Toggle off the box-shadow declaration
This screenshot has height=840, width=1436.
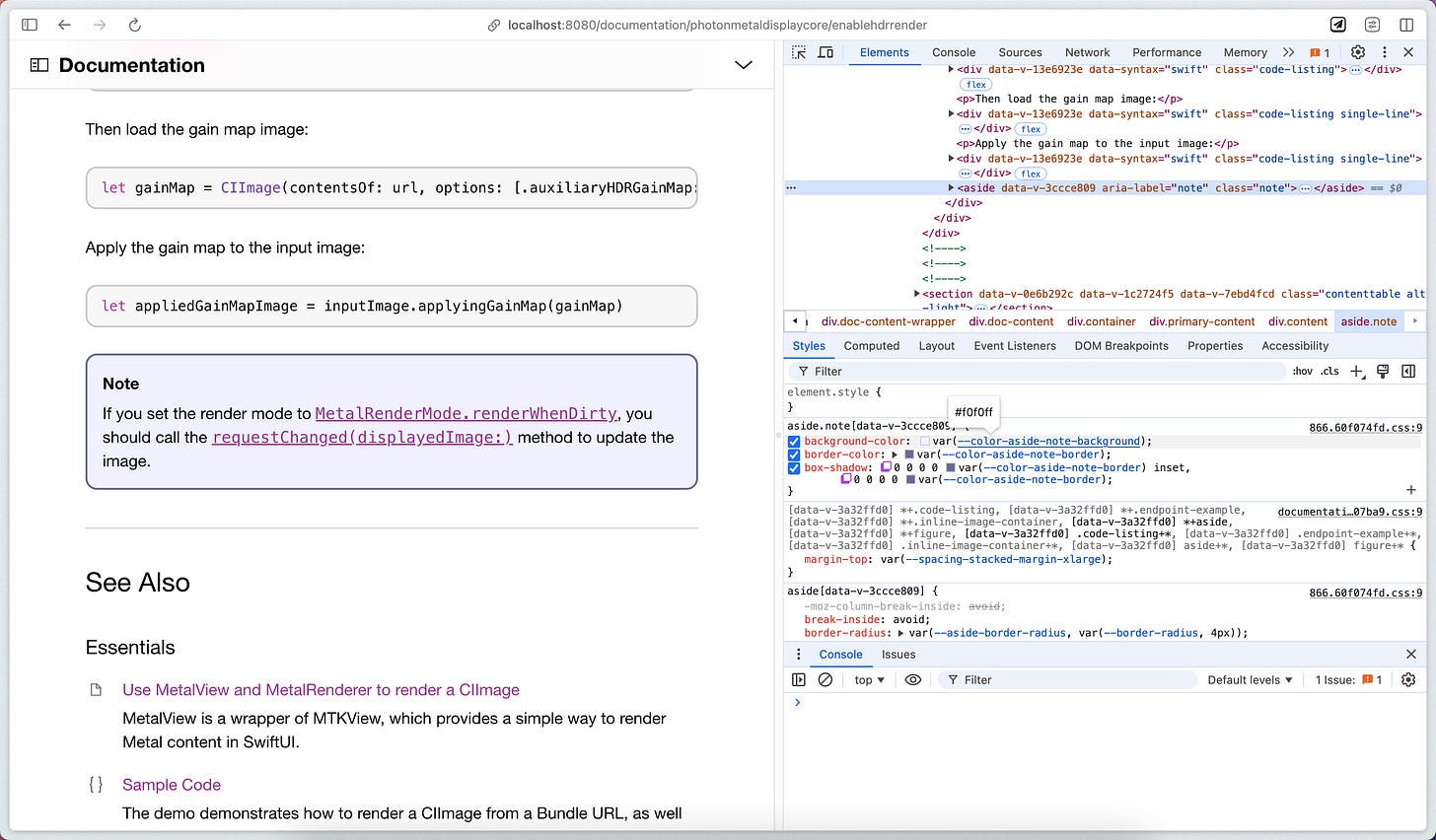(x=794, y=467)
